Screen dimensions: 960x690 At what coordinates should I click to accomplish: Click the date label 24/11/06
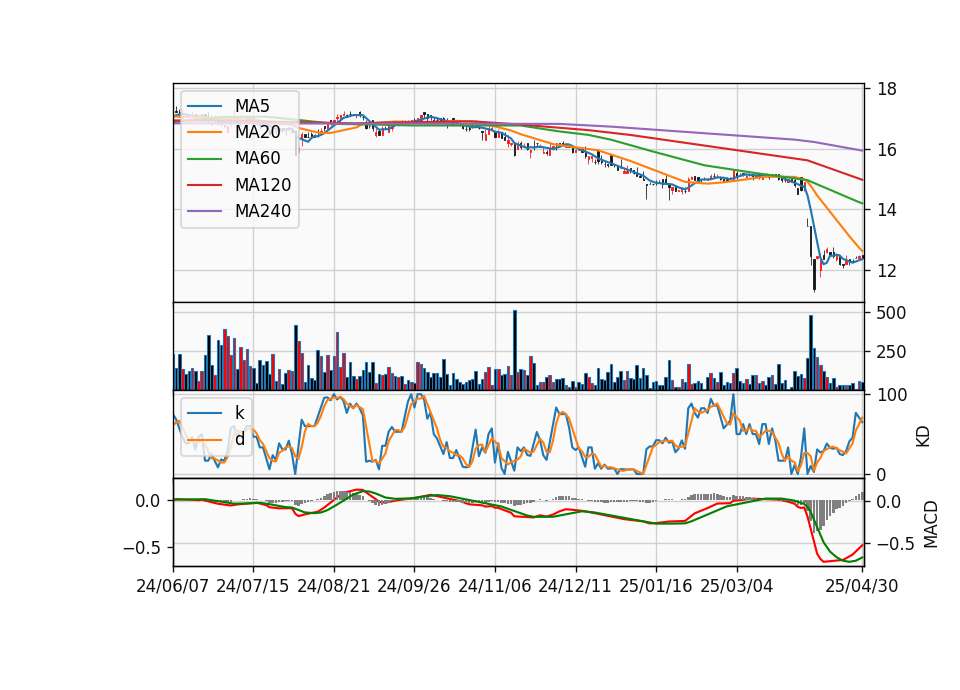(x=494, y=586)
